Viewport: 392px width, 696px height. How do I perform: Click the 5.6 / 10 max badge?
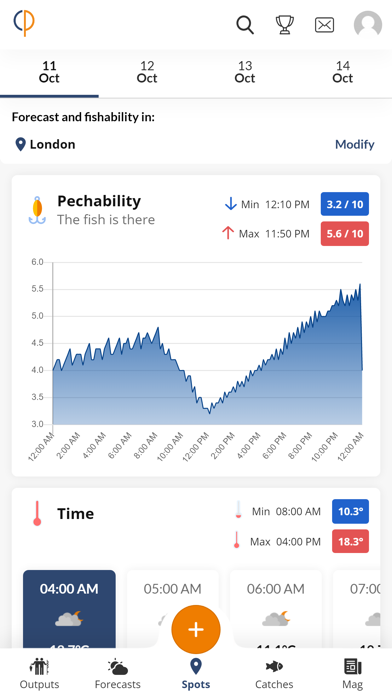pos(344,233)
